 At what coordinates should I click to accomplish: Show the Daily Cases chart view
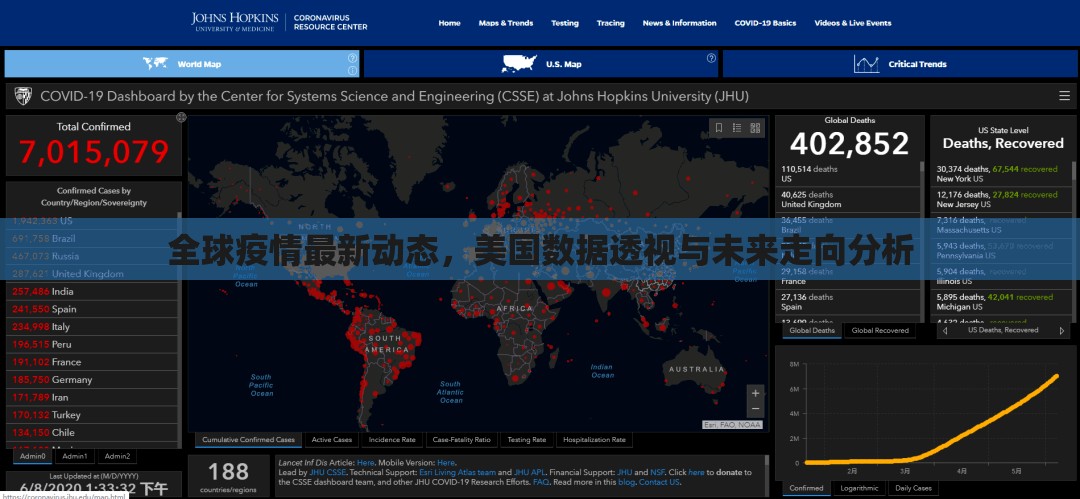(x=912, y=488)
